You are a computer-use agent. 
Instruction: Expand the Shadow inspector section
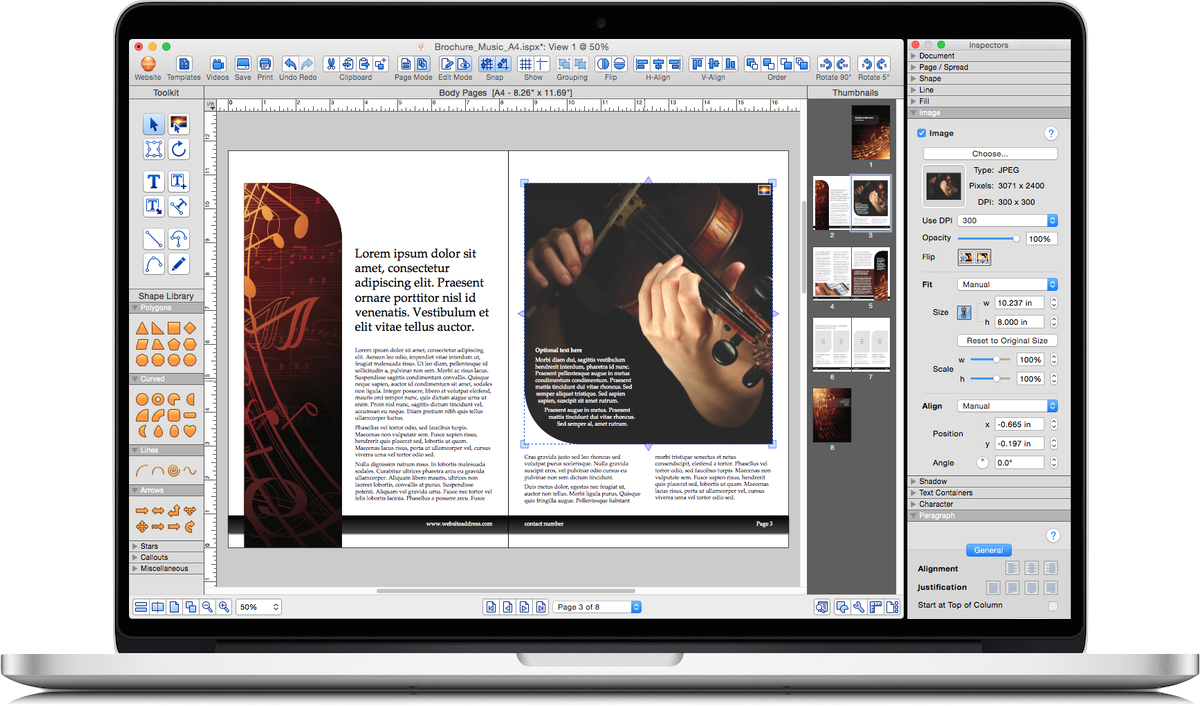[933, 482]
